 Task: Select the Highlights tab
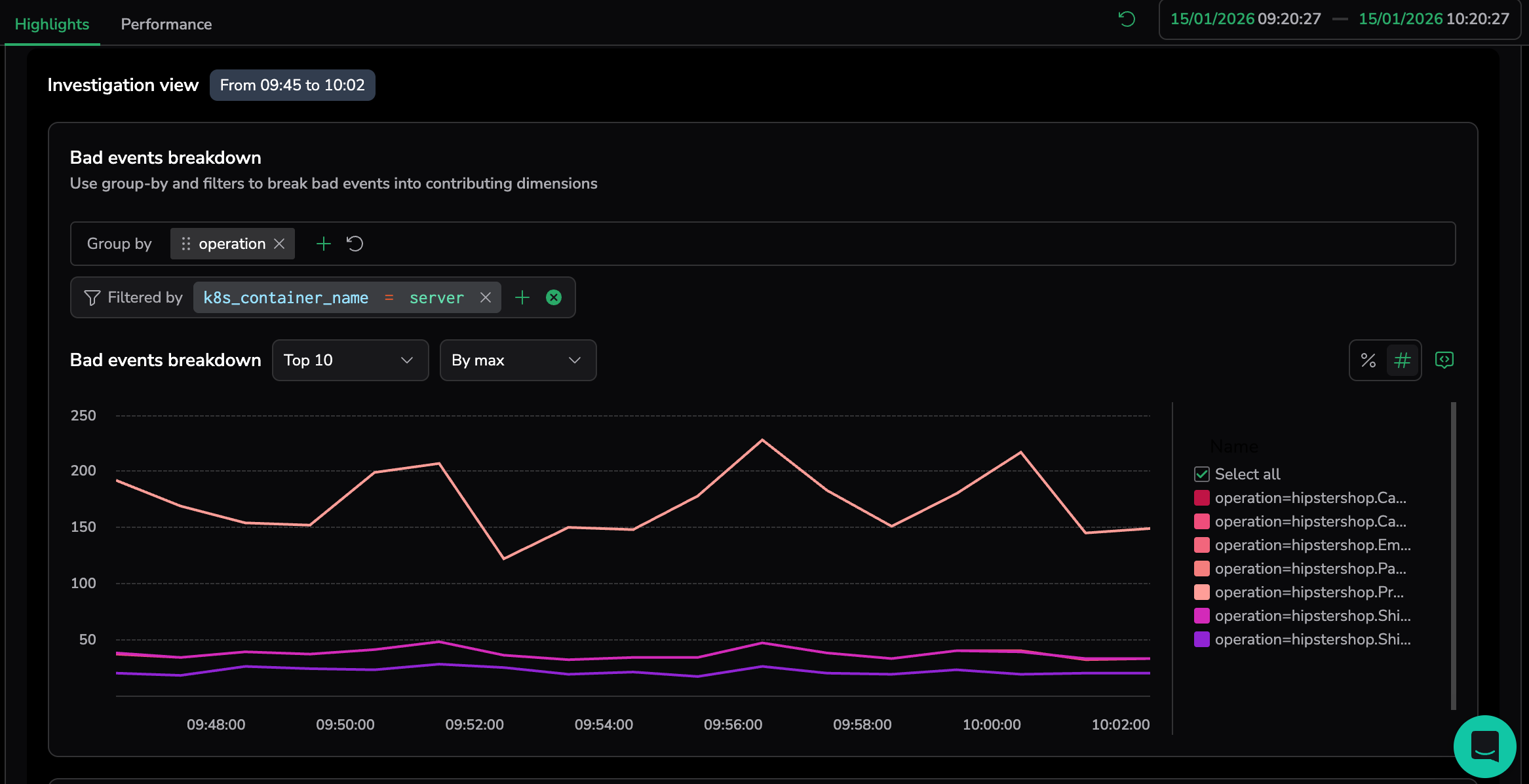52,24
